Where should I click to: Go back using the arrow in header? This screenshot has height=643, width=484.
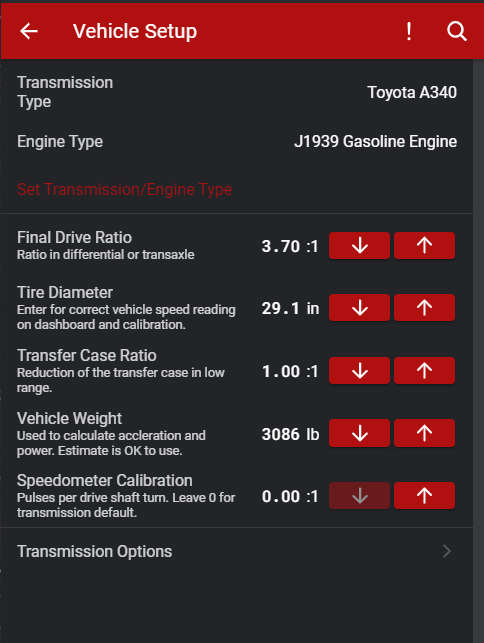(29, 31)
